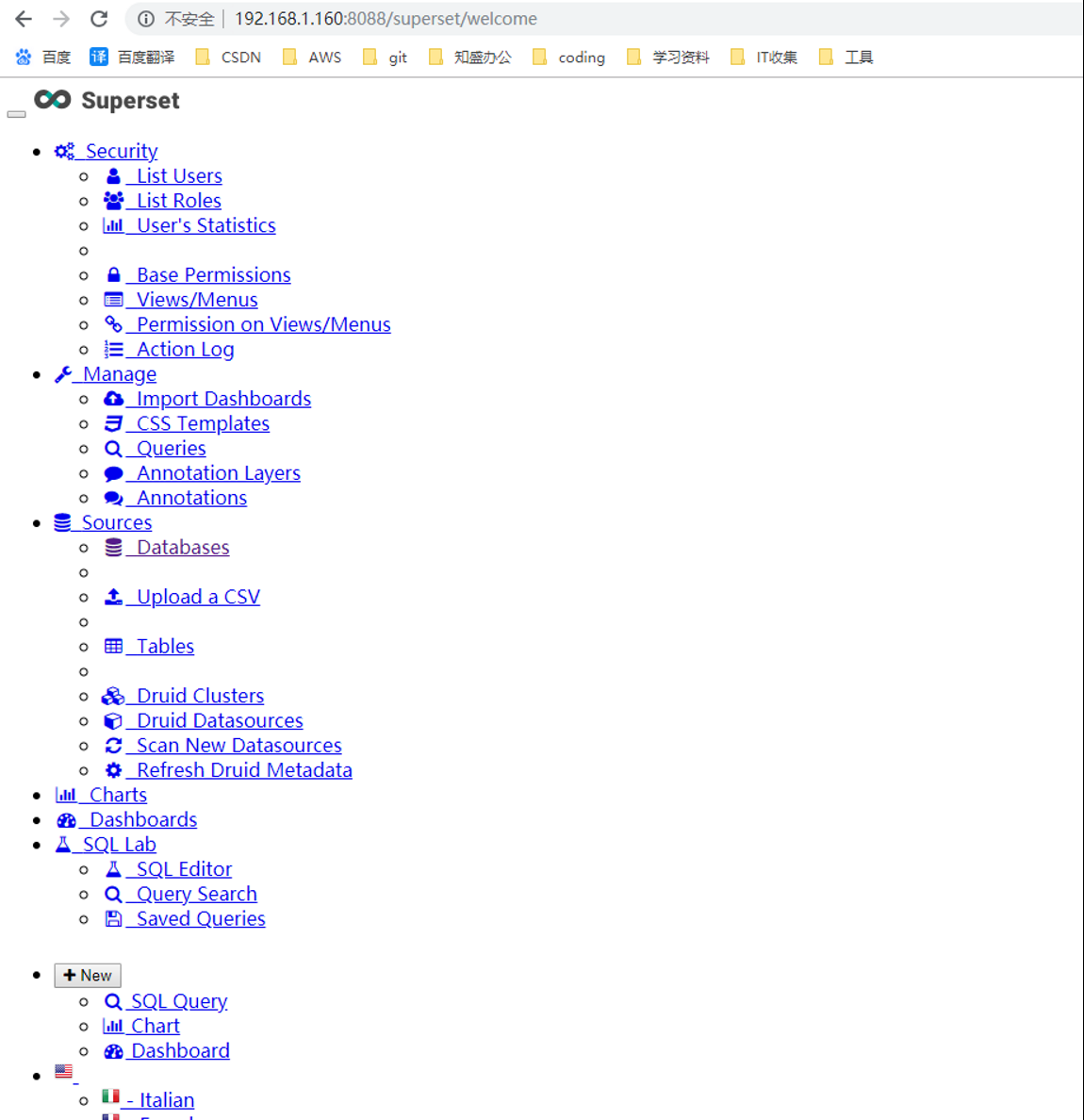The width and height of the screenshot is (1084, 1120).
Task: Open the CSDN bookmark folder
Action: tap(228, 58)
